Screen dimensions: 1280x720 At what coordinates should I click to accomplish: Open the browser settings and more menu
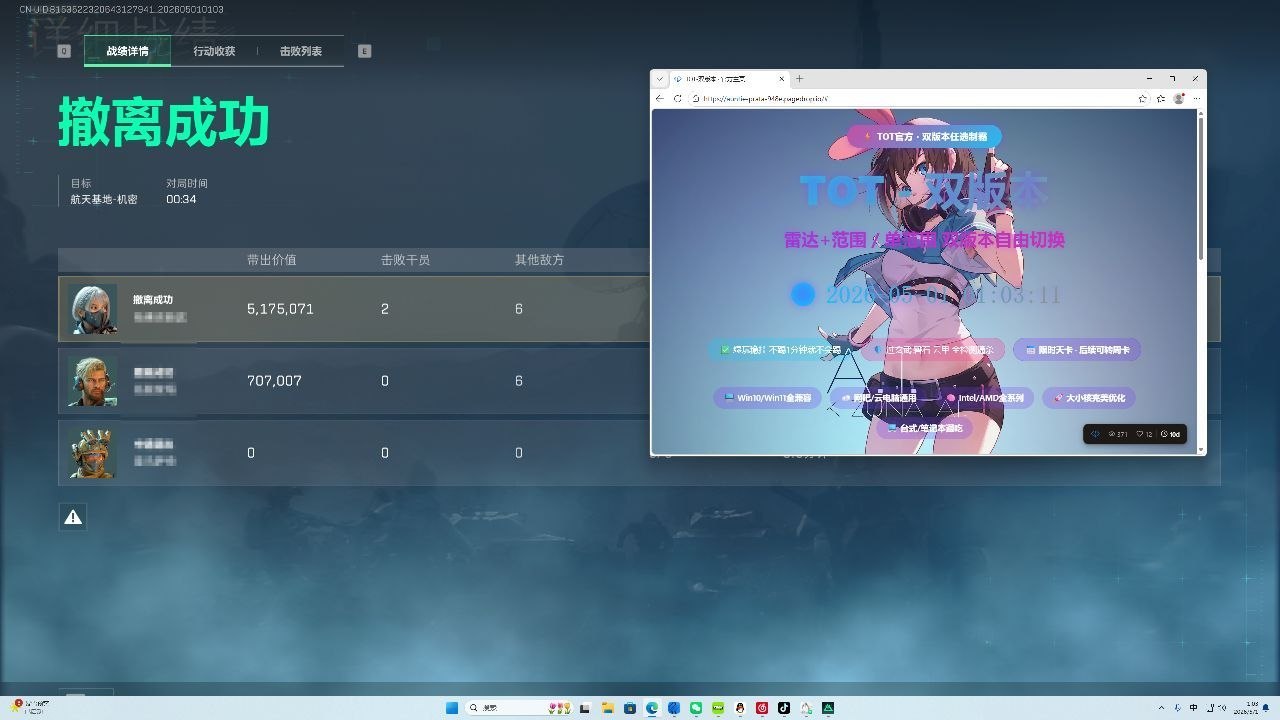1196,98
